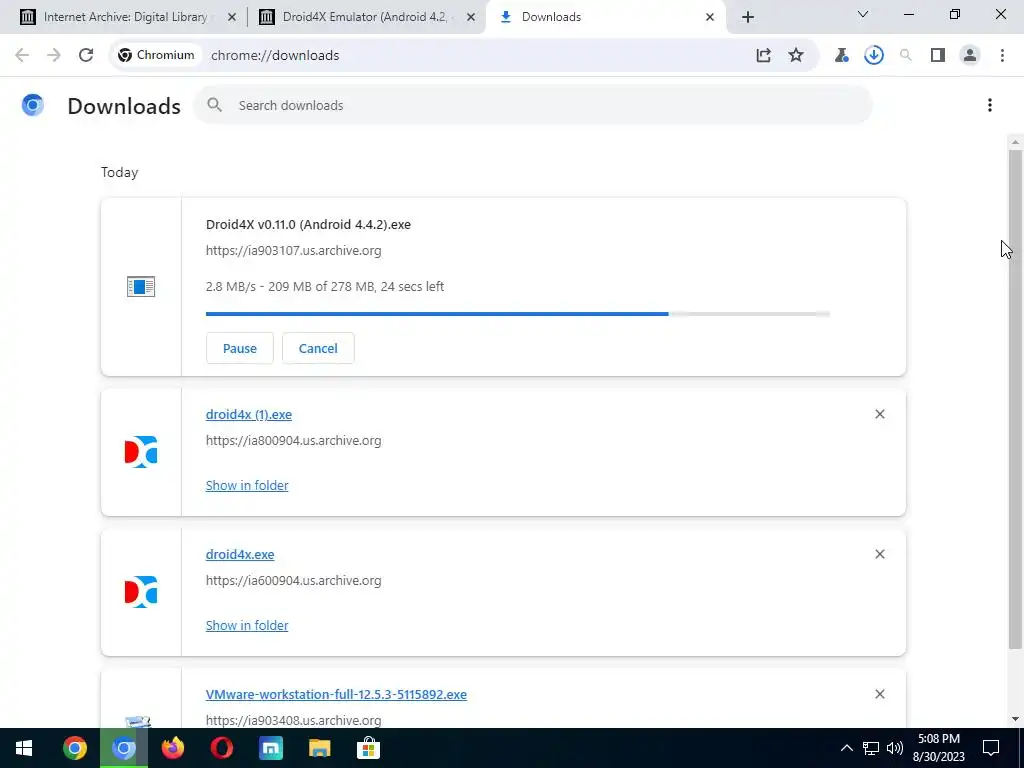Show droid4x.exe in folder
Screen dimensions: 1024x768
(247, 625)
